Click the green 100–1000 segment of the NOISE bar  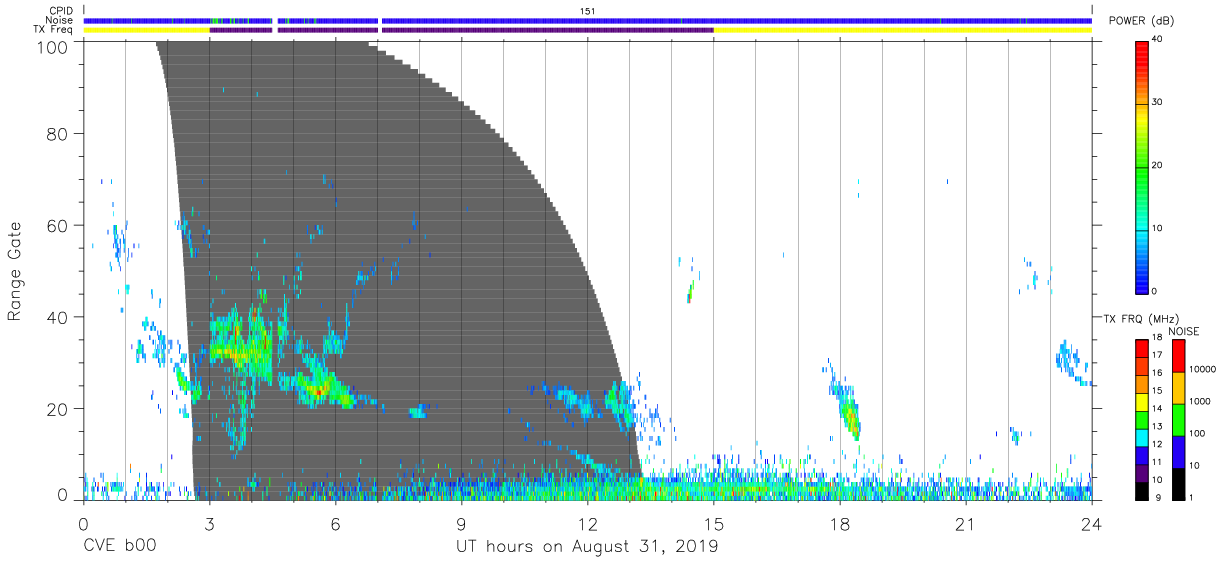point(1178,419)
